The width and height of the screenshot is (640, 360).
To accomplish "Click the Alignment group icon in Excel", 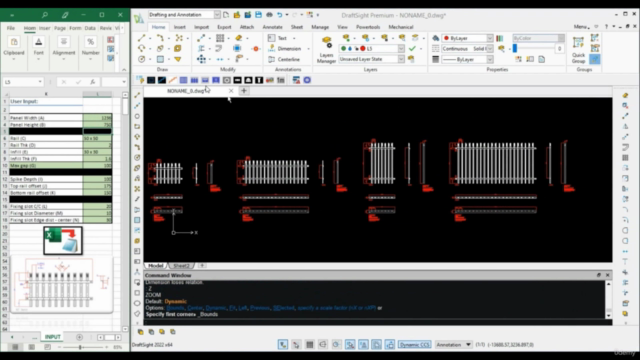I will pyautogui.click(x=64, y=42).
